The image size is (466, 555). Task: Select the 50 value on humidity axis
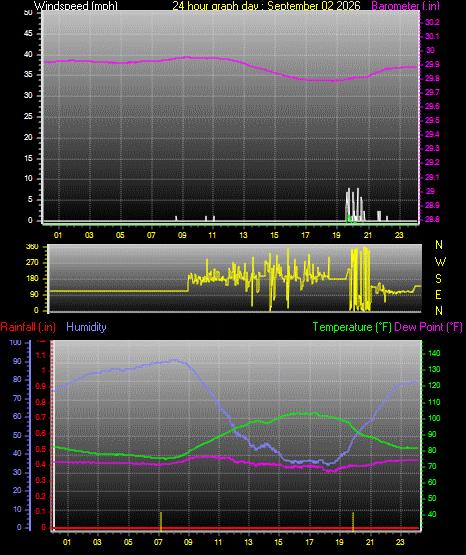[17, 435]
